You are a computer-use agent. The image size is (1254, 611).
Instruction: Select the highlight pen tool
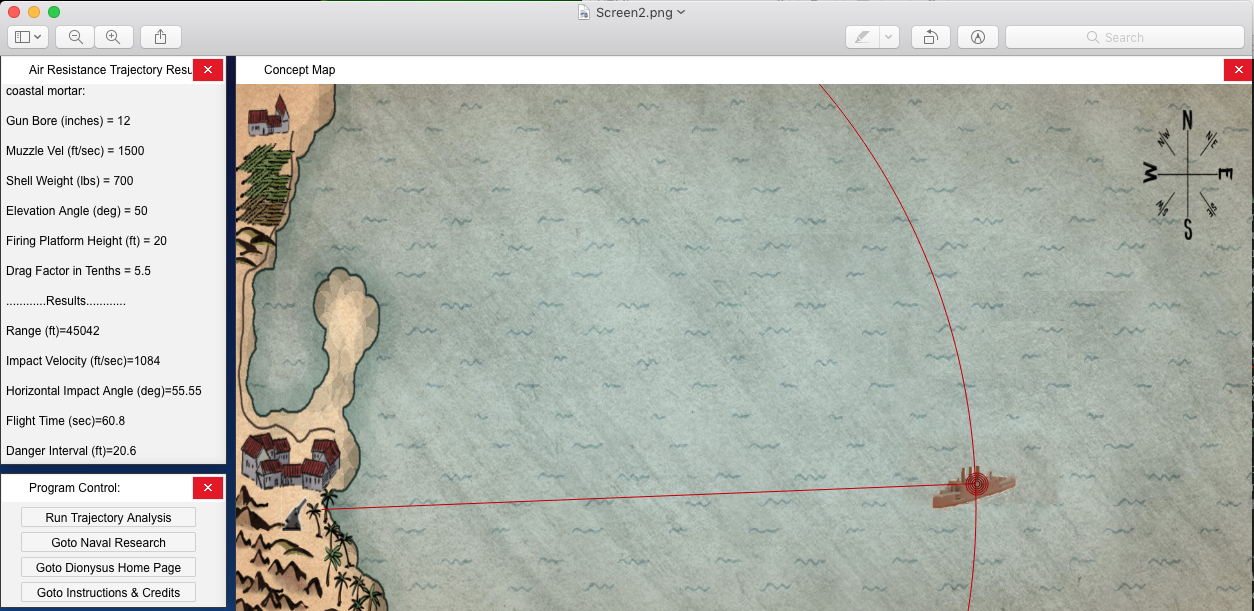(x=861, y=37)
